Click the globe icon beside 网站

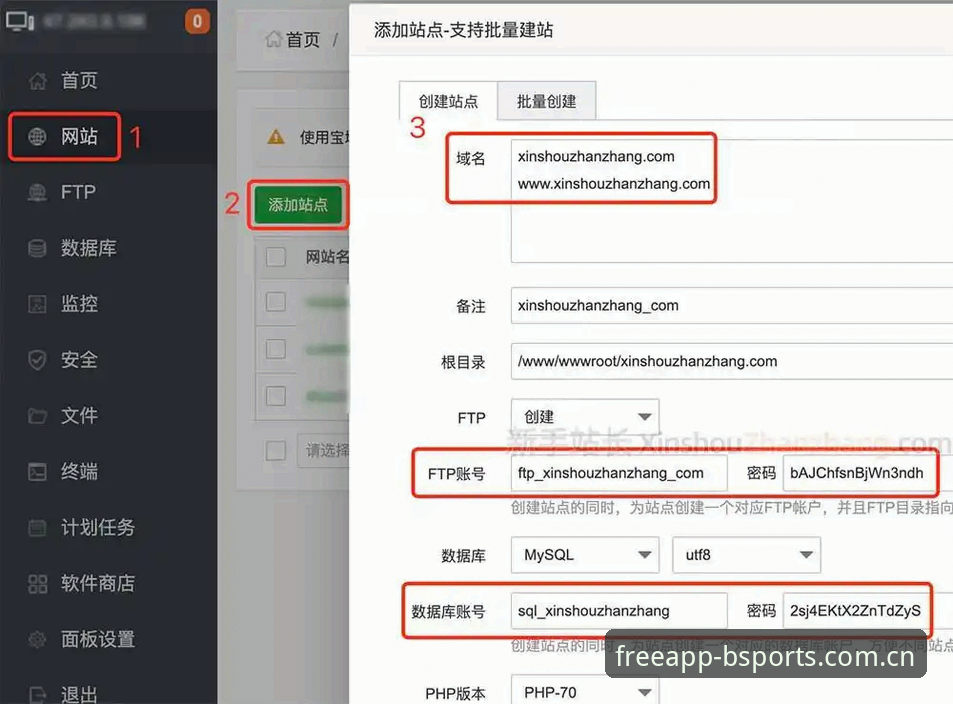point(37,137)
